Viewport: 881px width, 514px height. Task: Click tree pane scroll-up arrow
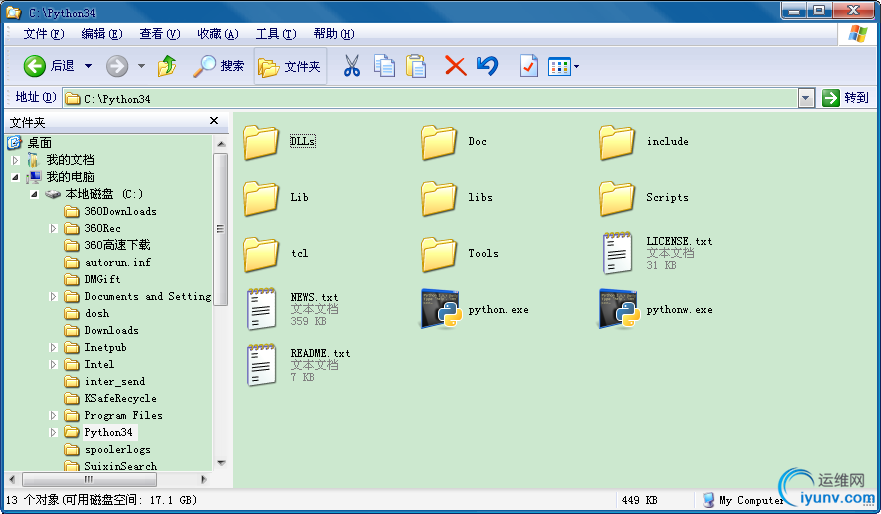click(221, 144)
